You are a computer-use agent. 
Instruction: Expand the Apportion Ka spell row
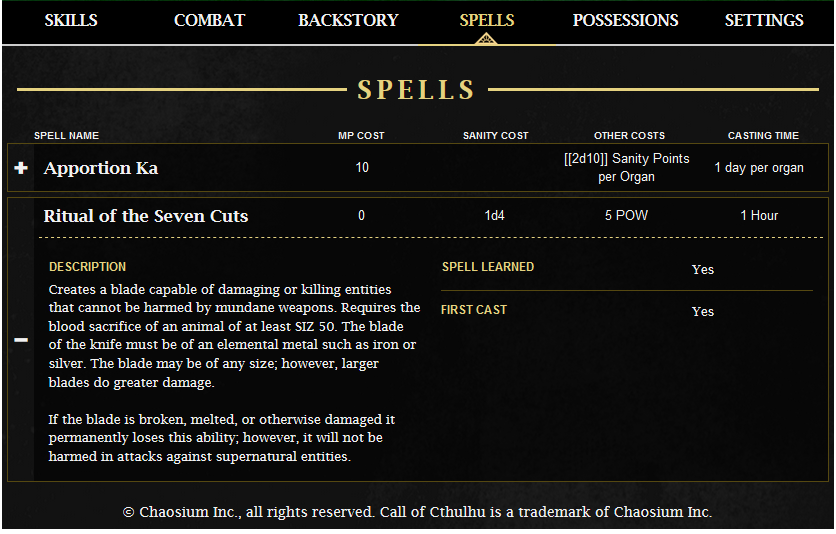(x=21, y=168)
